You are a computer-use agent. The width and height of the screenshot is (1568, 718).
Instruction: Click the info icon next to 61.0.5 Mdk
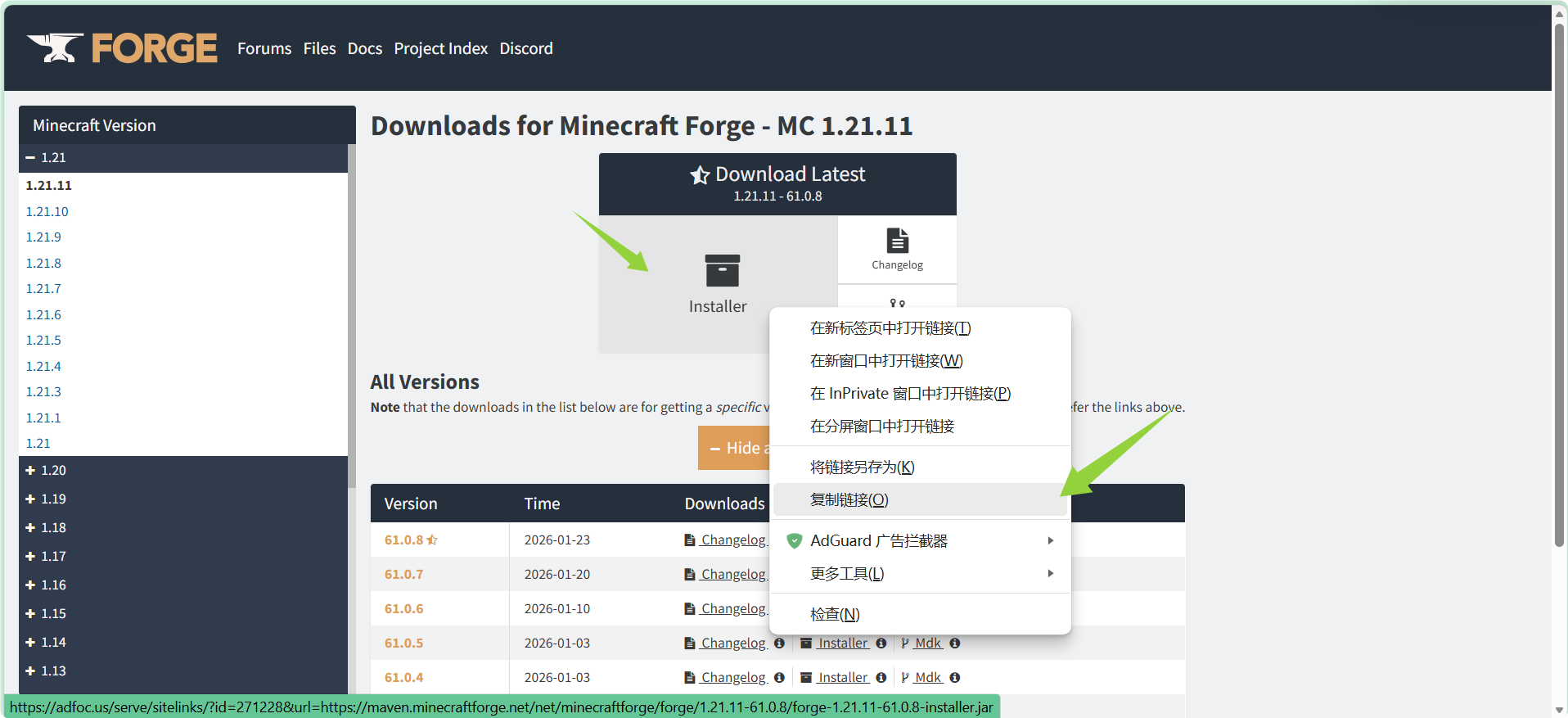[x=954, y=643]
